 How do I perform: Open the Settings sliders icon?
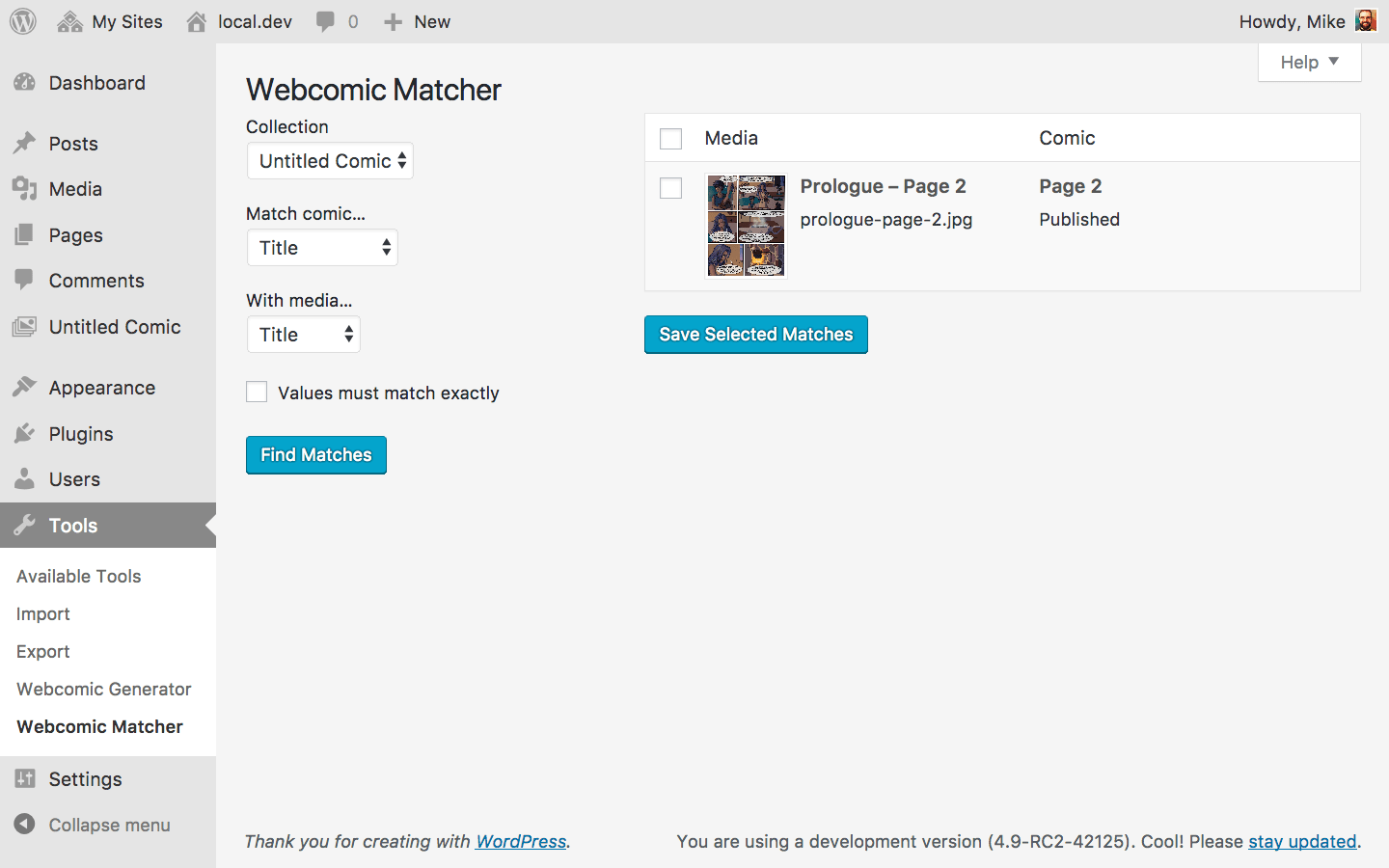25,779
